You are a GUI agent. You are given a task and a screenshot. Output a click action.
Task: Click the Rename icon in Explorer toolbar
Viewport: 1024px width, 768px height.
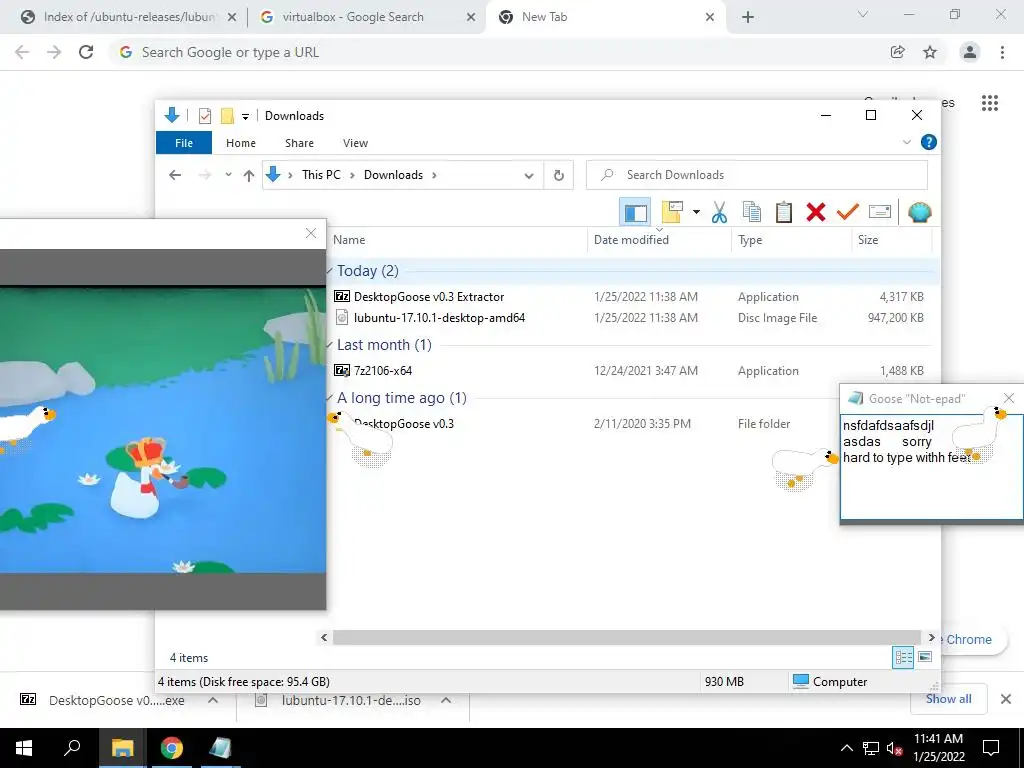[x=880, y=212]
